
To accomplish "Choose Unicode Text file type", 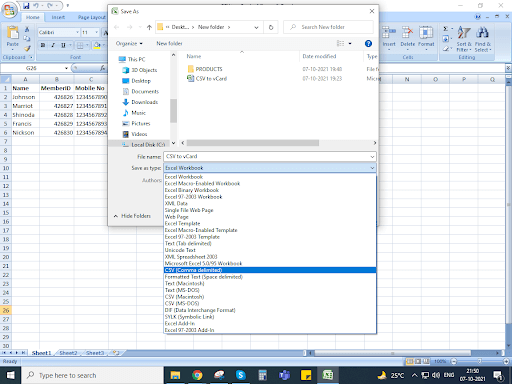I will [x=270, y=250].
